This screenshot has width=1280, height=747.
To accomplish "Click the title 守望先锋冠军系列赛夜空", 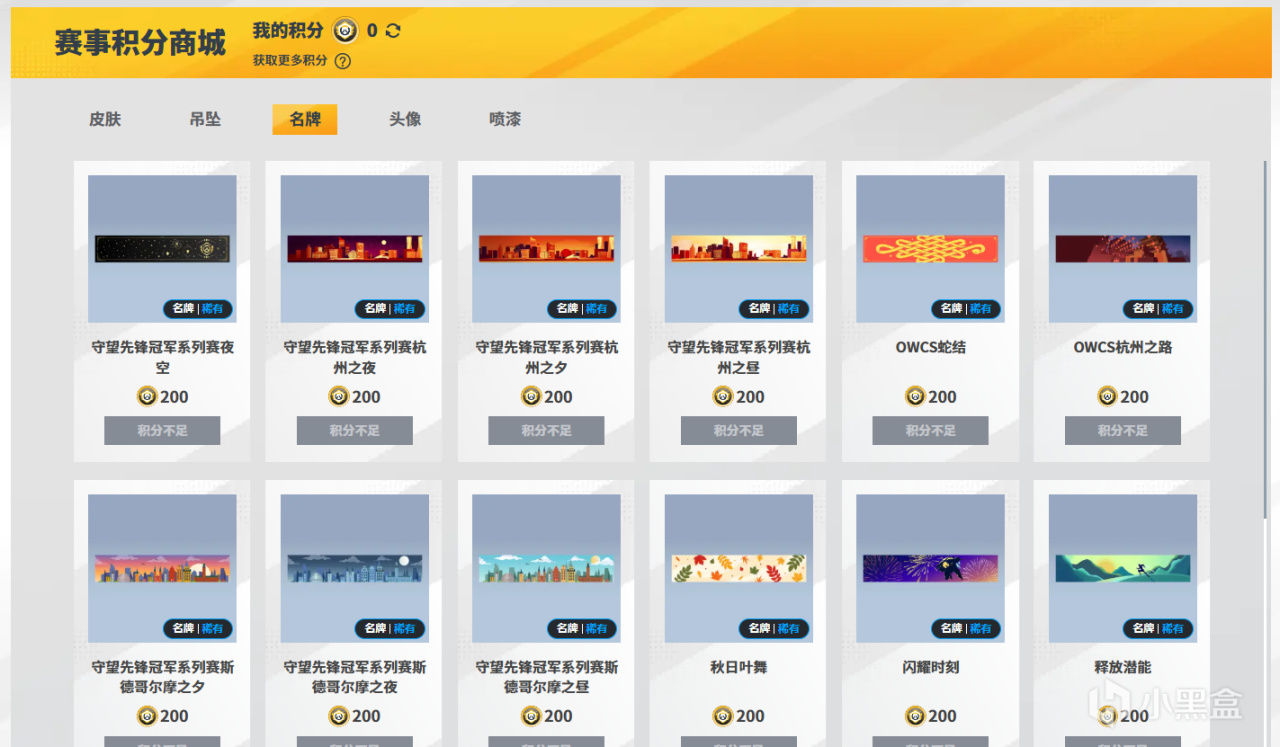I will click(x=162, y=358).
